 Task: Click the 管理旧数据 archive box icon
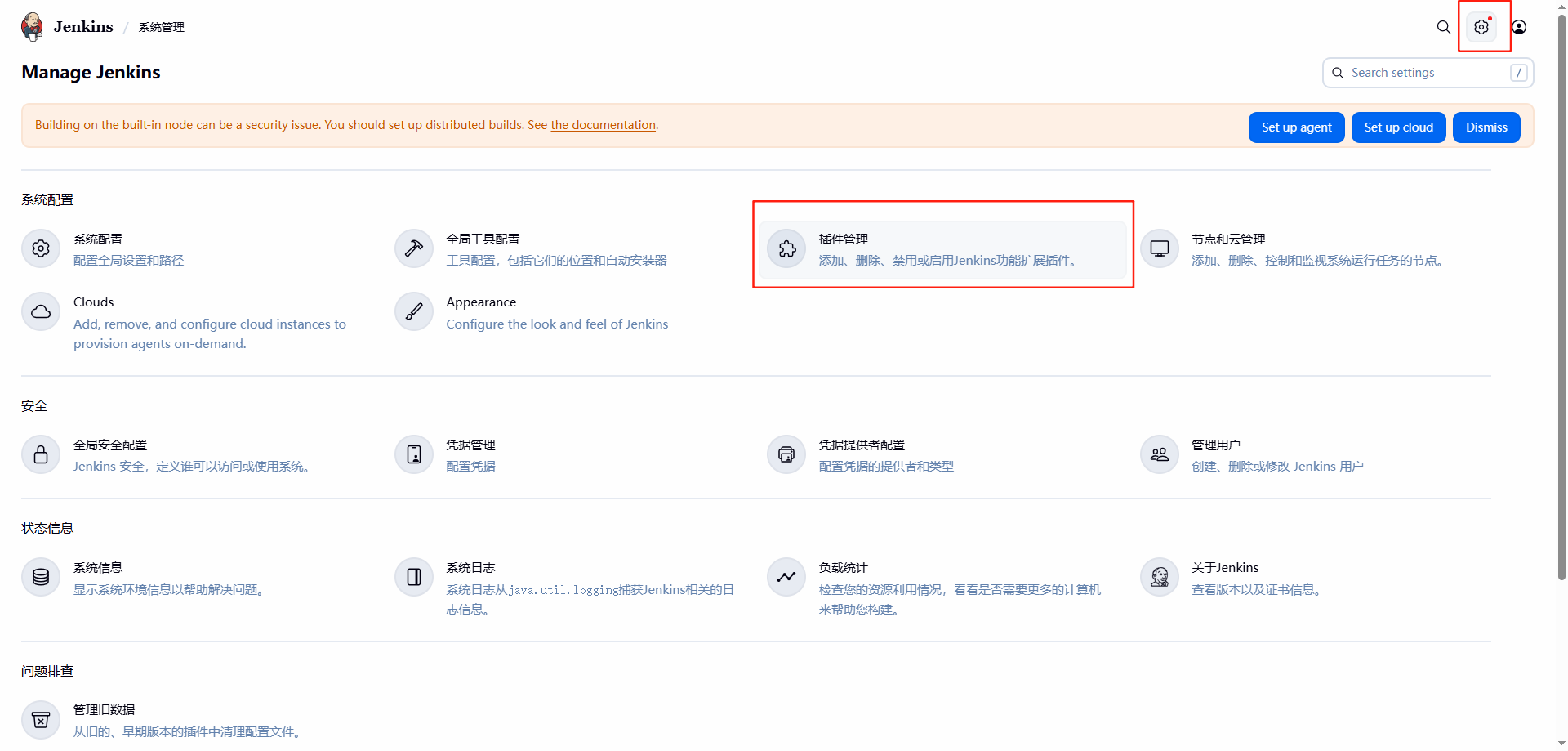[x=41, y=720]
